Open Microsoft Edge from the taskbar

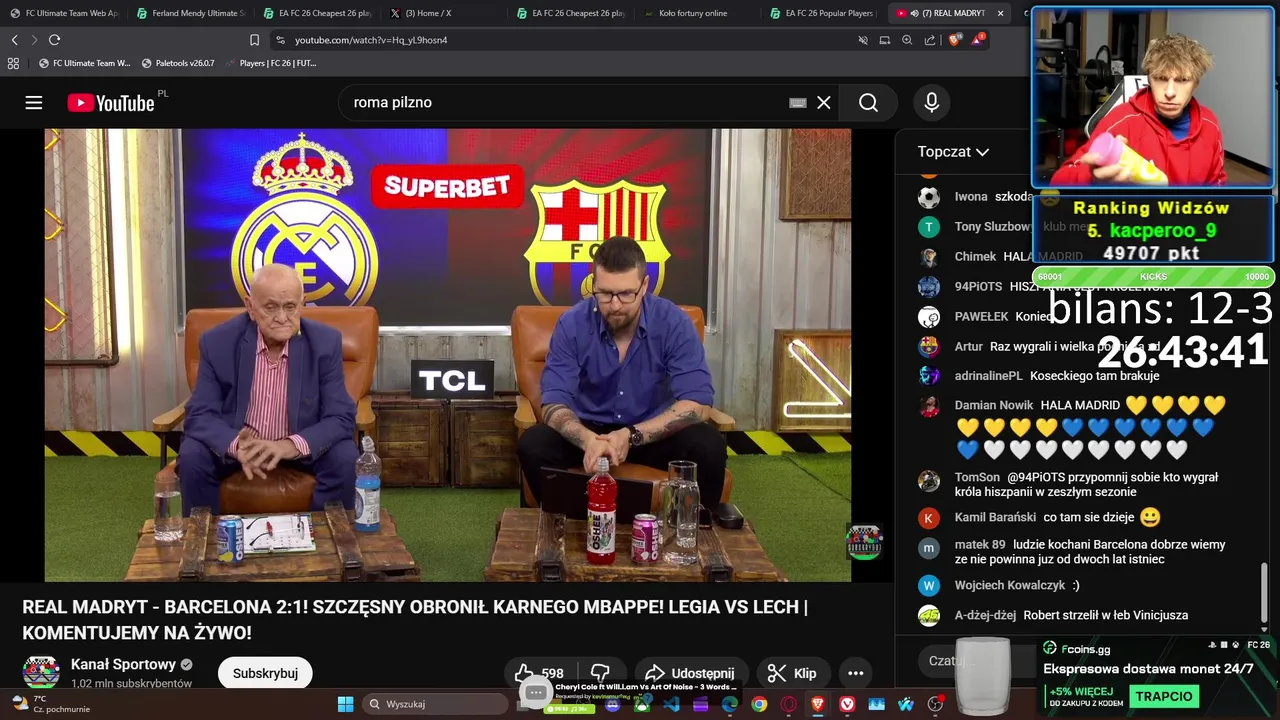tap(730, 704)
